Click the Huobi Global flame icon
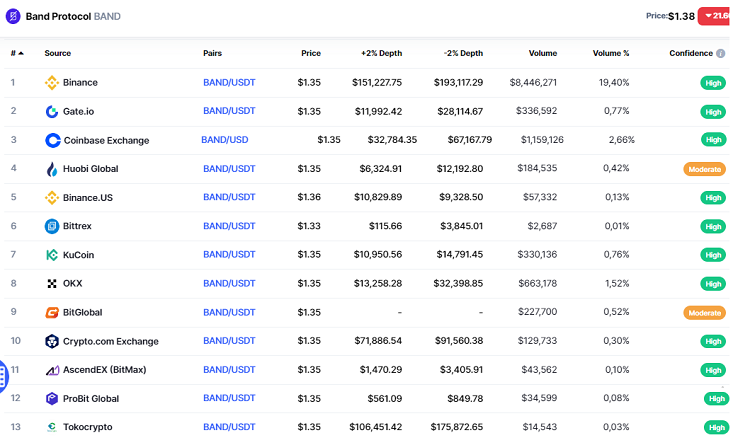This screenshot has height=445, width=750. (x=52, y=169)
